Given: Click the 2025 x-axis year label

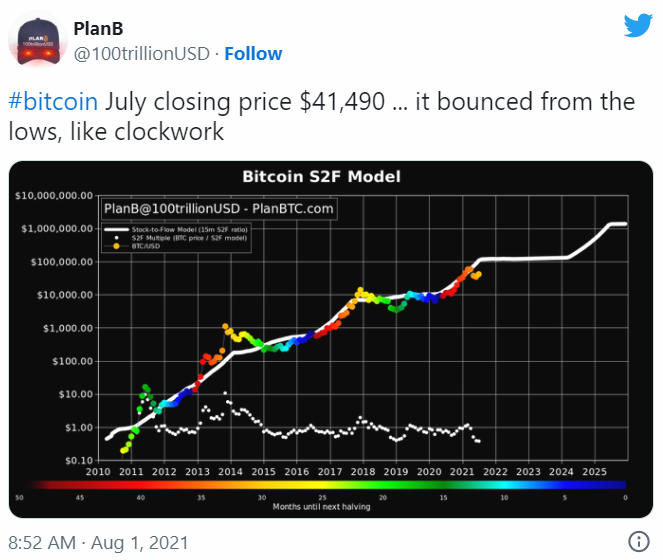Looking at the screenshot, I should [x=593, y=471].
